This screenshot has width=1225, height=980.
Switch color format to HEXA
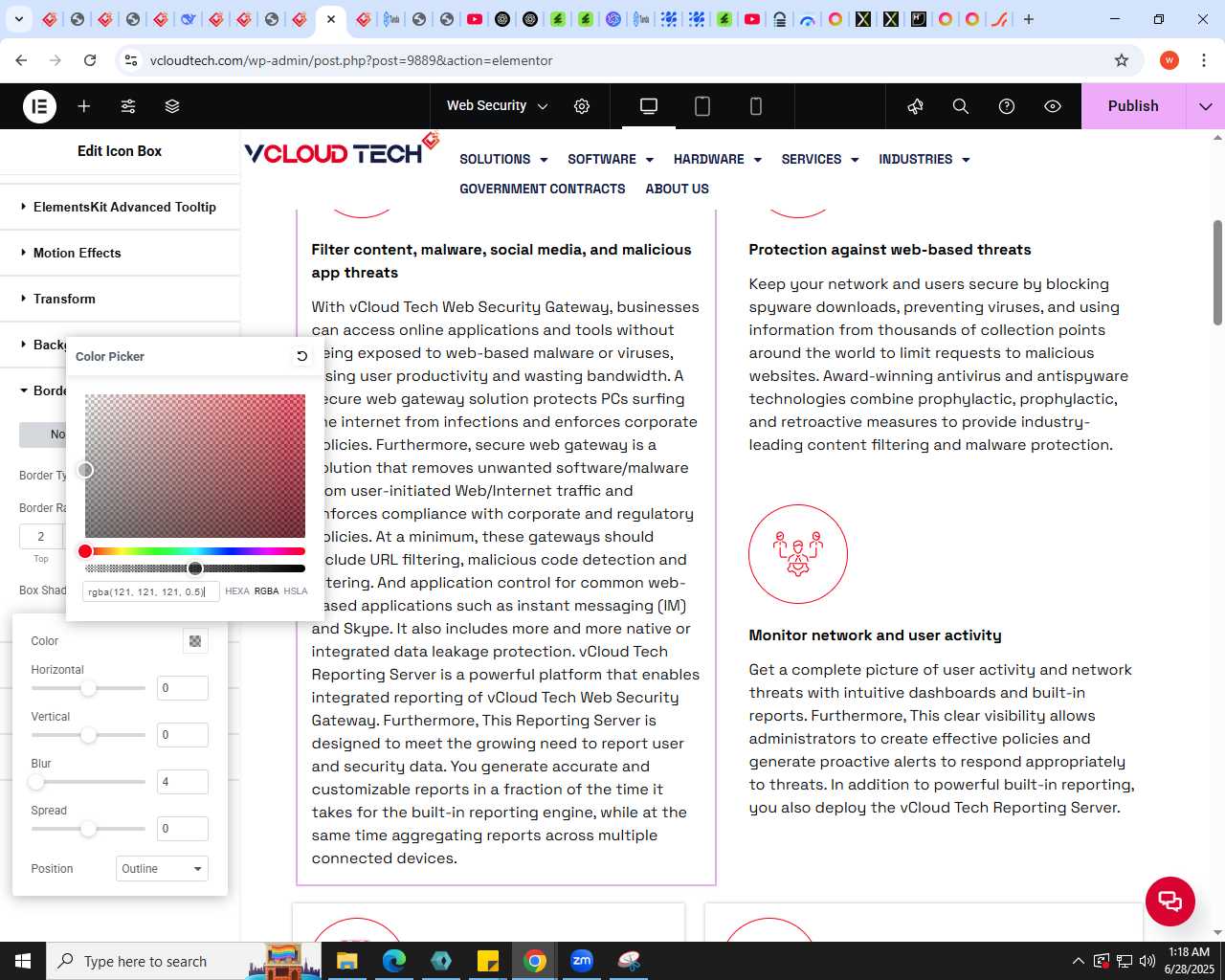pyautogui.click(x=237, y=591)
